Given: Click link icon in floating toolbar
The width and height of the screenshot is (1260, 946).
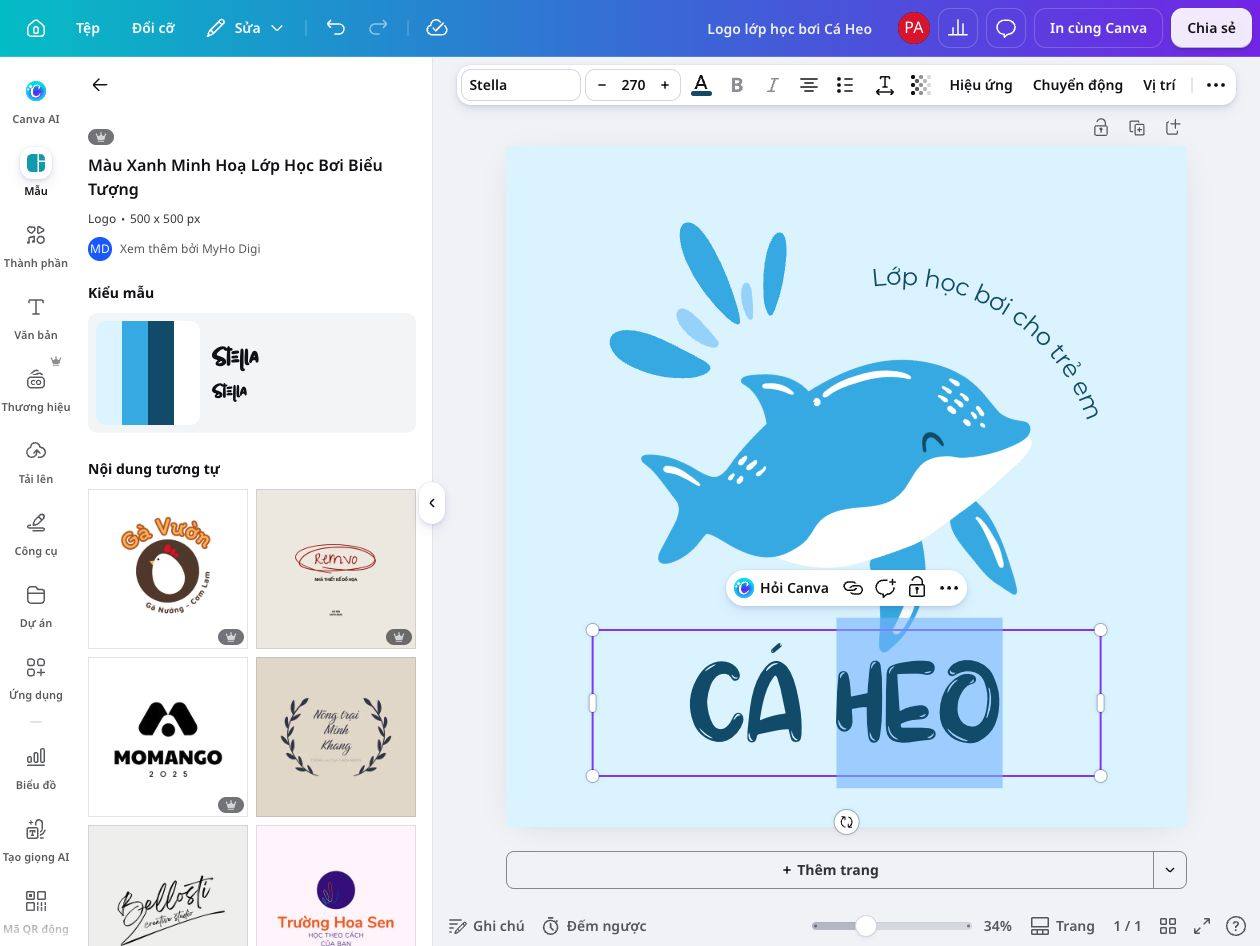Looking at the screenshot, I should (853, 588).
